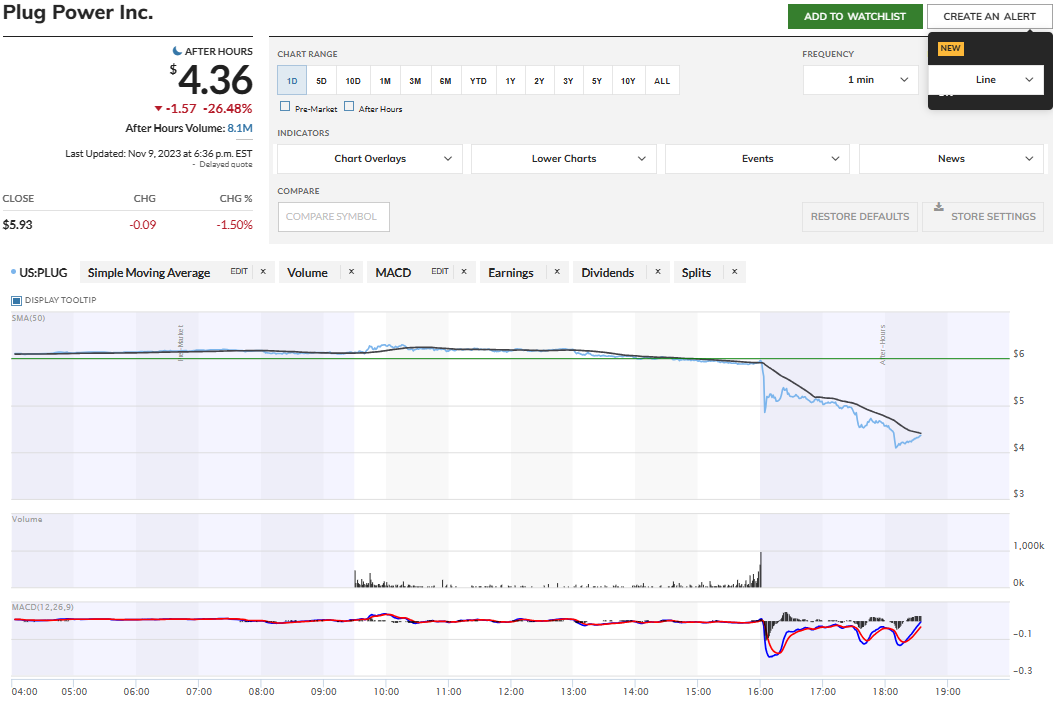Click the After-Hours marker on chart
The width and height of the screenshot is (1053, 708).
click(882, 344)
